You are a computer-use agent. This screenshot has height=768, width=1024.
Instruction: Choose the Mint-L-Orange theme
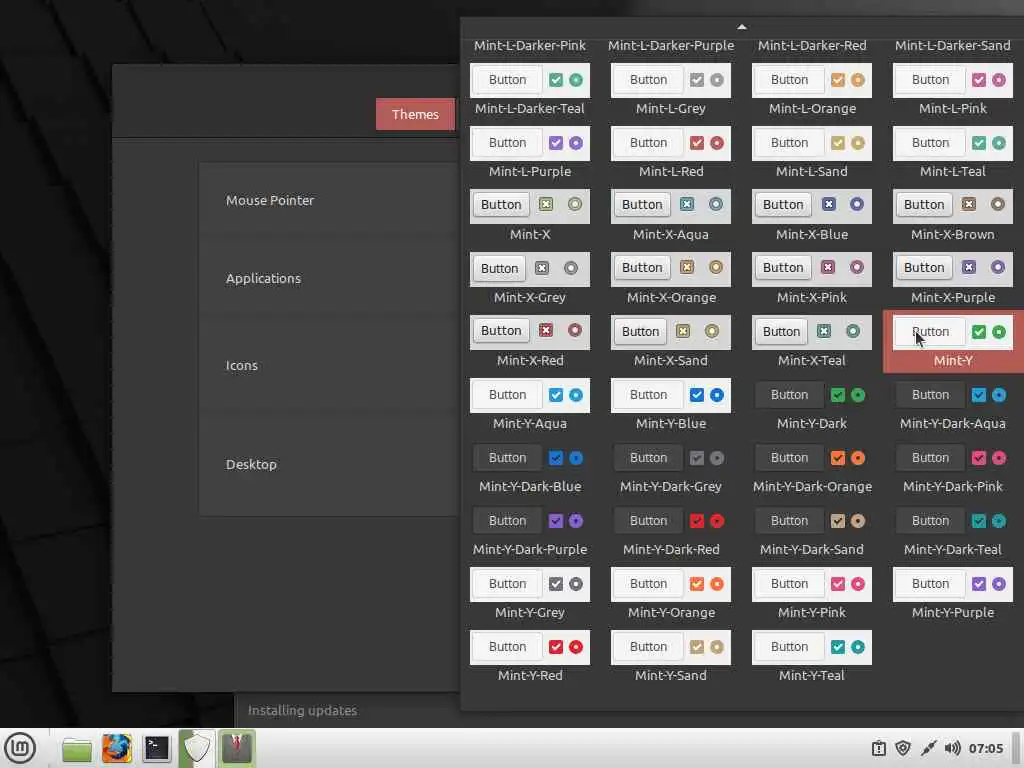coord(812,89)
